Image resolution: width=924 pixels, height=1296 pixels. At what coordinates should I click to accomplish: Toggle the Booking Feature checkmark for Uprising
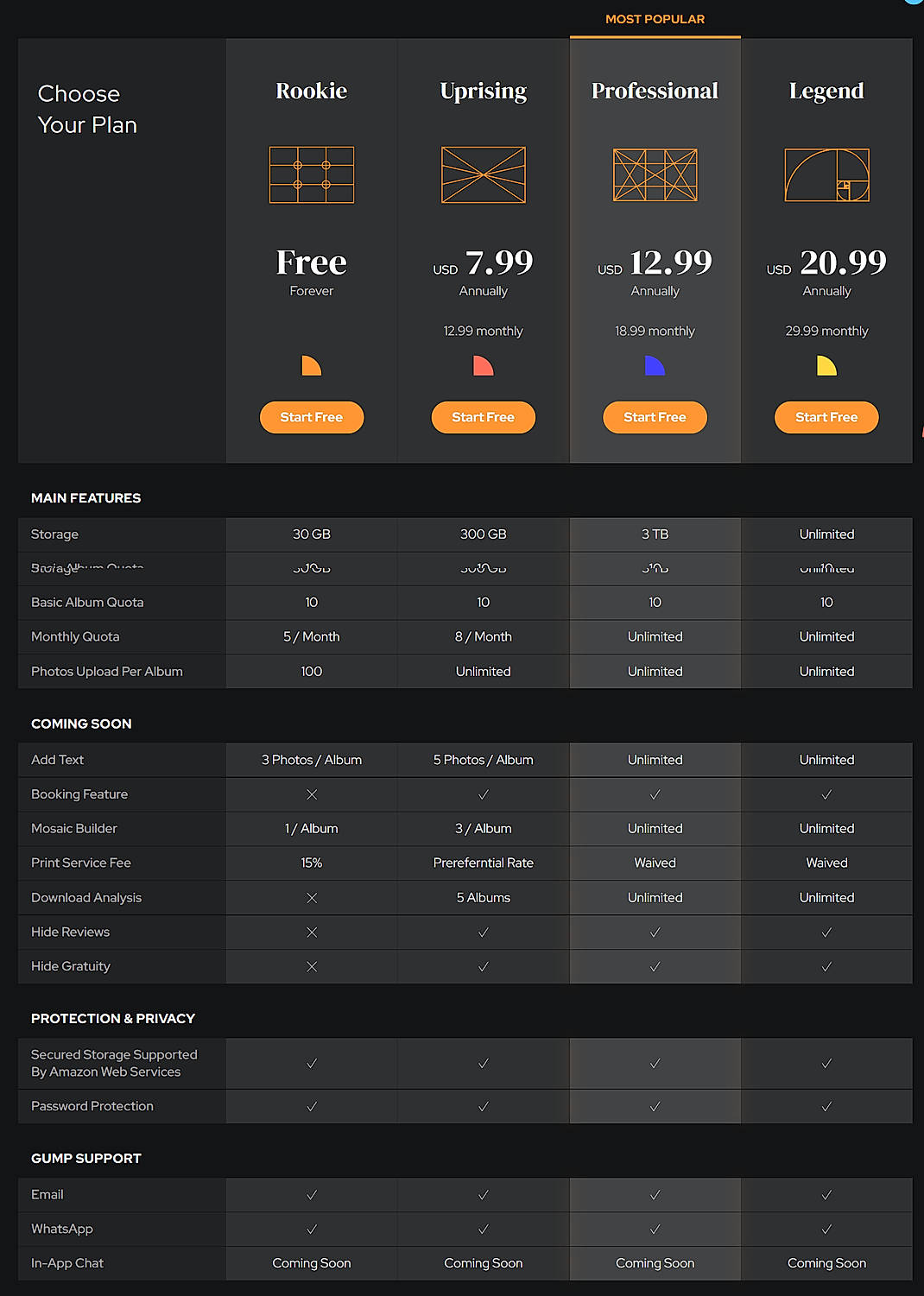(483, 794)
